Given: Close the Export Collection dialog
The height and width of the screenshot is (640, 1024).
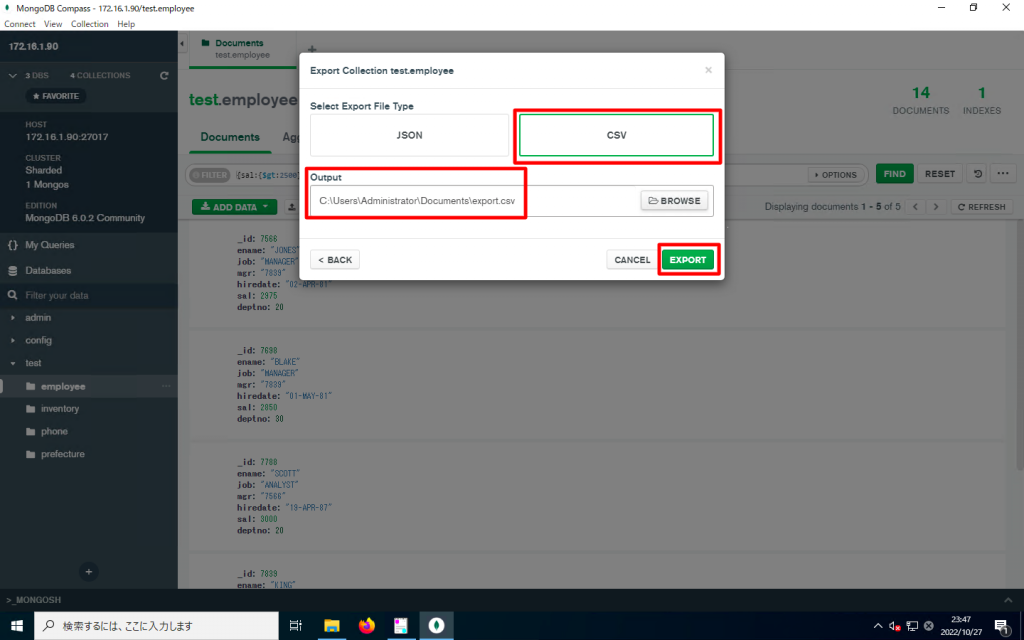Looking at the screenshot, I should point(709,70).
